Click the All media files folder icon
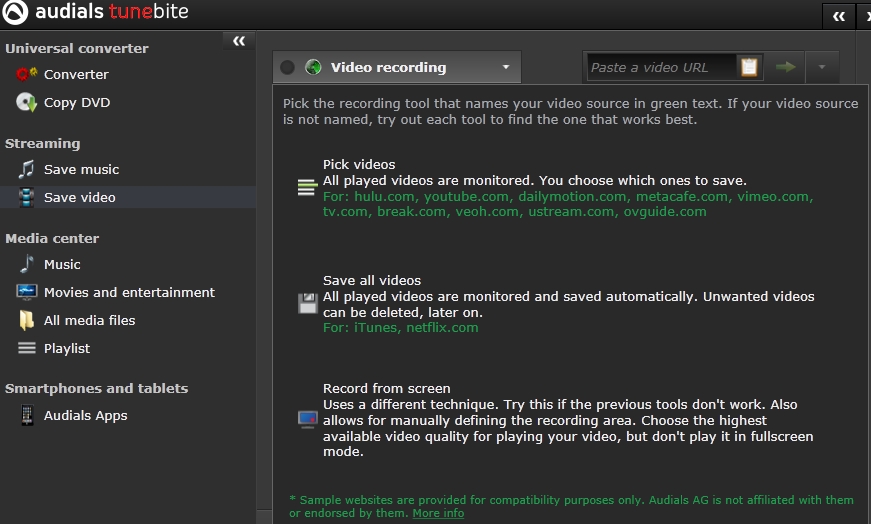The height and width of the screenshot is (524, 871). pyautogui.click(x=26, y=320)
